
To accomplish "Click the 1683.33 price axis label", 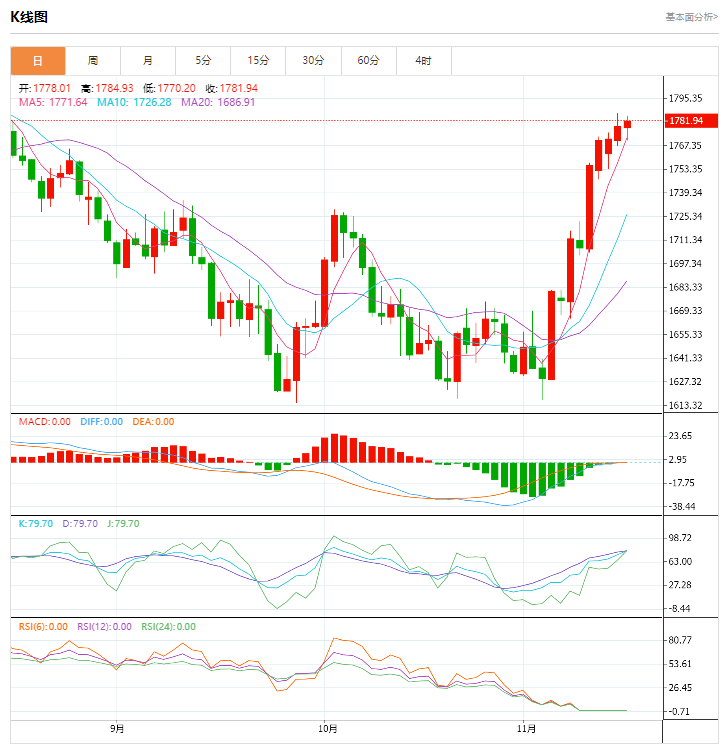I will [686, 287].
